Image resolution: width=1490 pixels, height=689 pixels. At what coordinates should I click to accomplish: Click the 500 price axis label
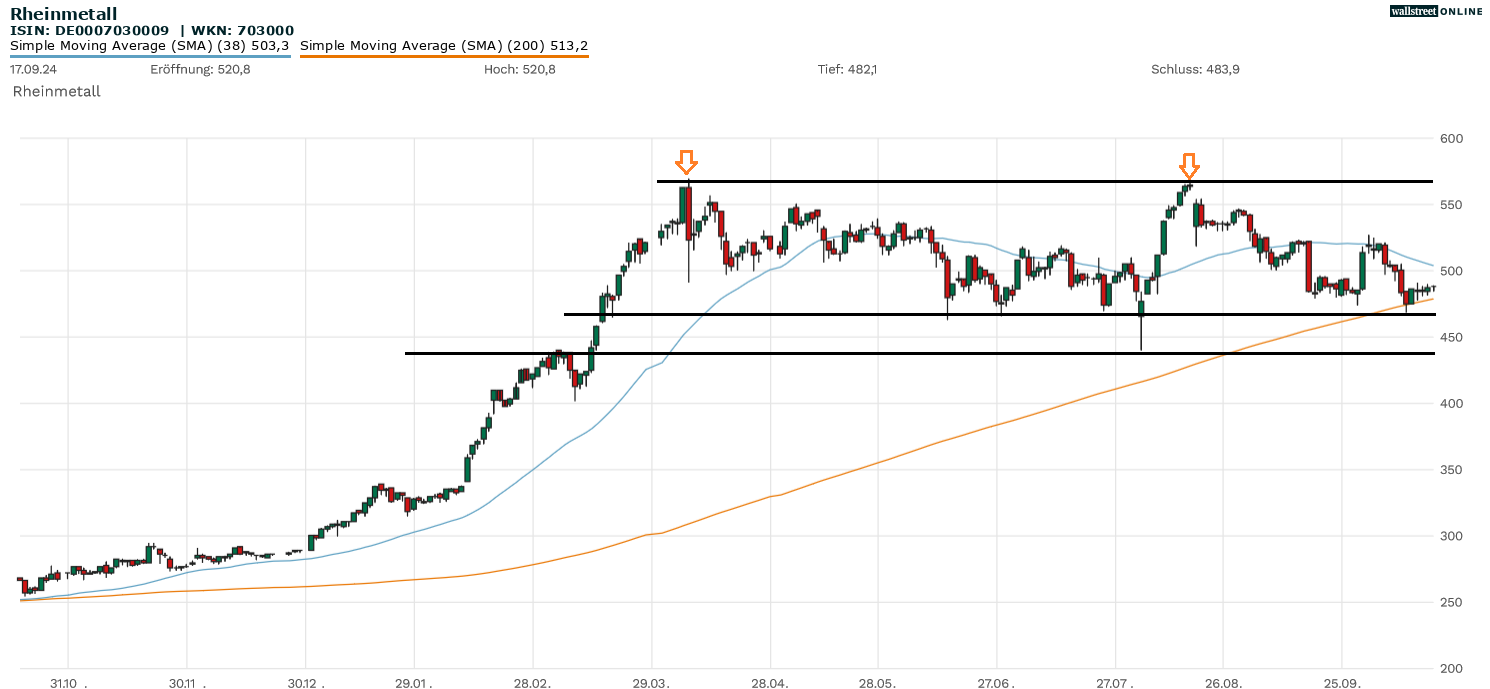click(x=1451, y=271)
